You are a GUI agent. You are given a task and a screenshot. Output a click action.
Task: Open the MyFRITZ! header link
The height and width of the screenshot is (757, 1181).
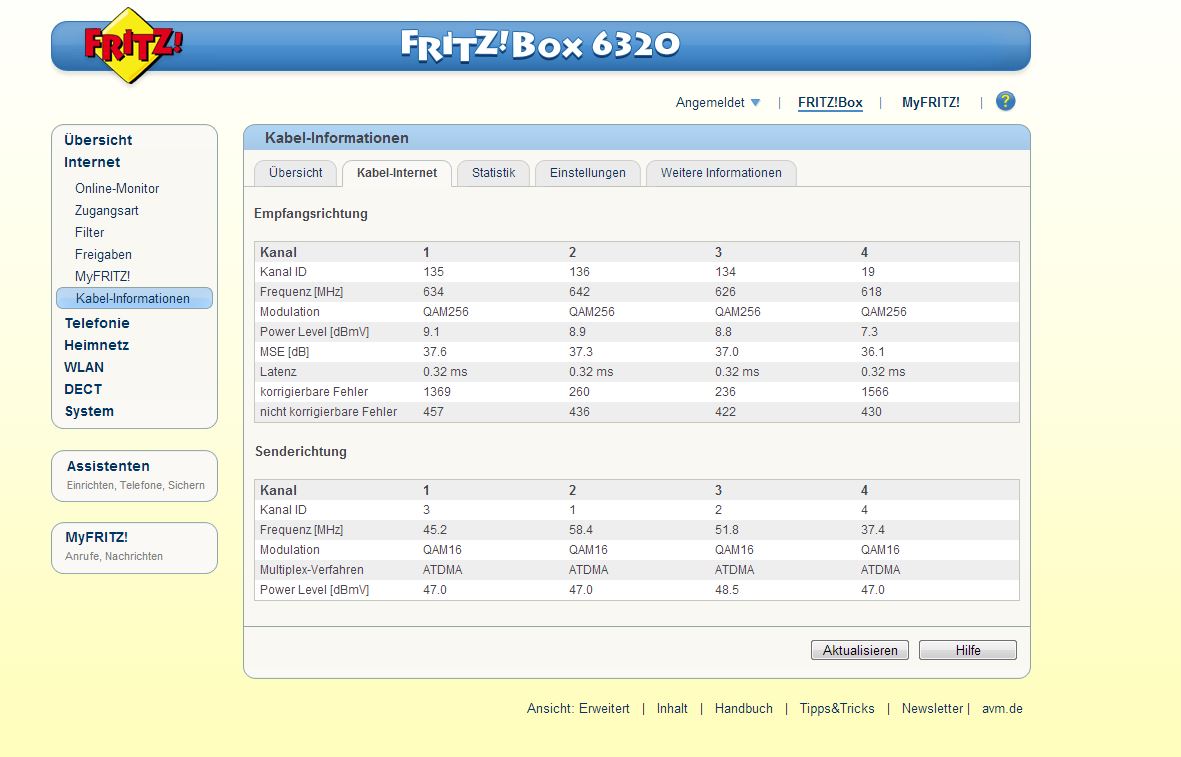(930, 102)
